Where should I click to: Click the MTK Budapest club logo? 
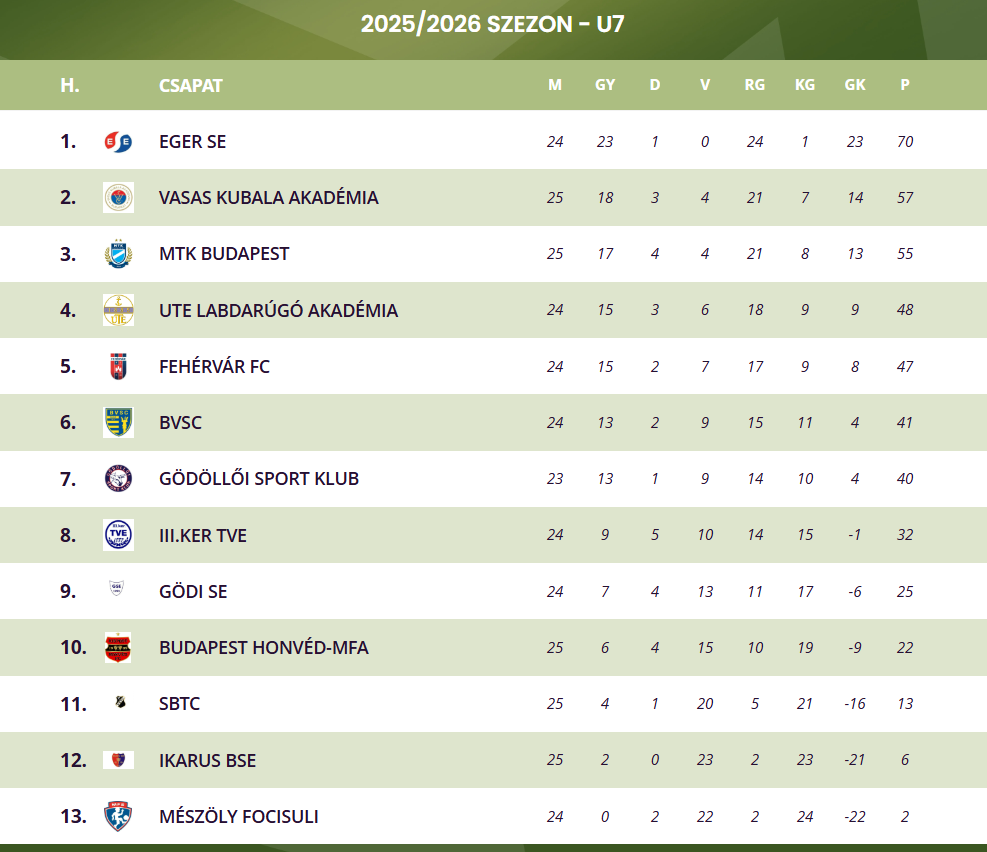pyautogui.click(x=118, y=254)
